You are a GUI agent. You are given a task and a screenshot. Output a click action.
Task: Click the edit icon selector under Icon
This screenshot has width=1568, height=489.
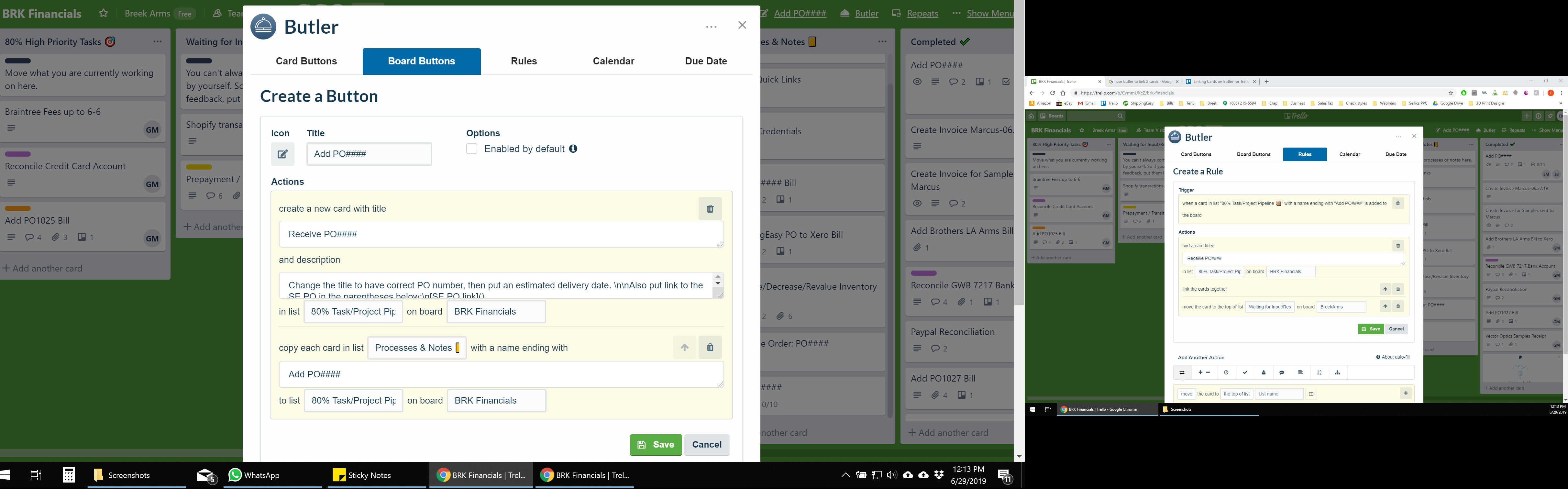[x=282, y=154]
